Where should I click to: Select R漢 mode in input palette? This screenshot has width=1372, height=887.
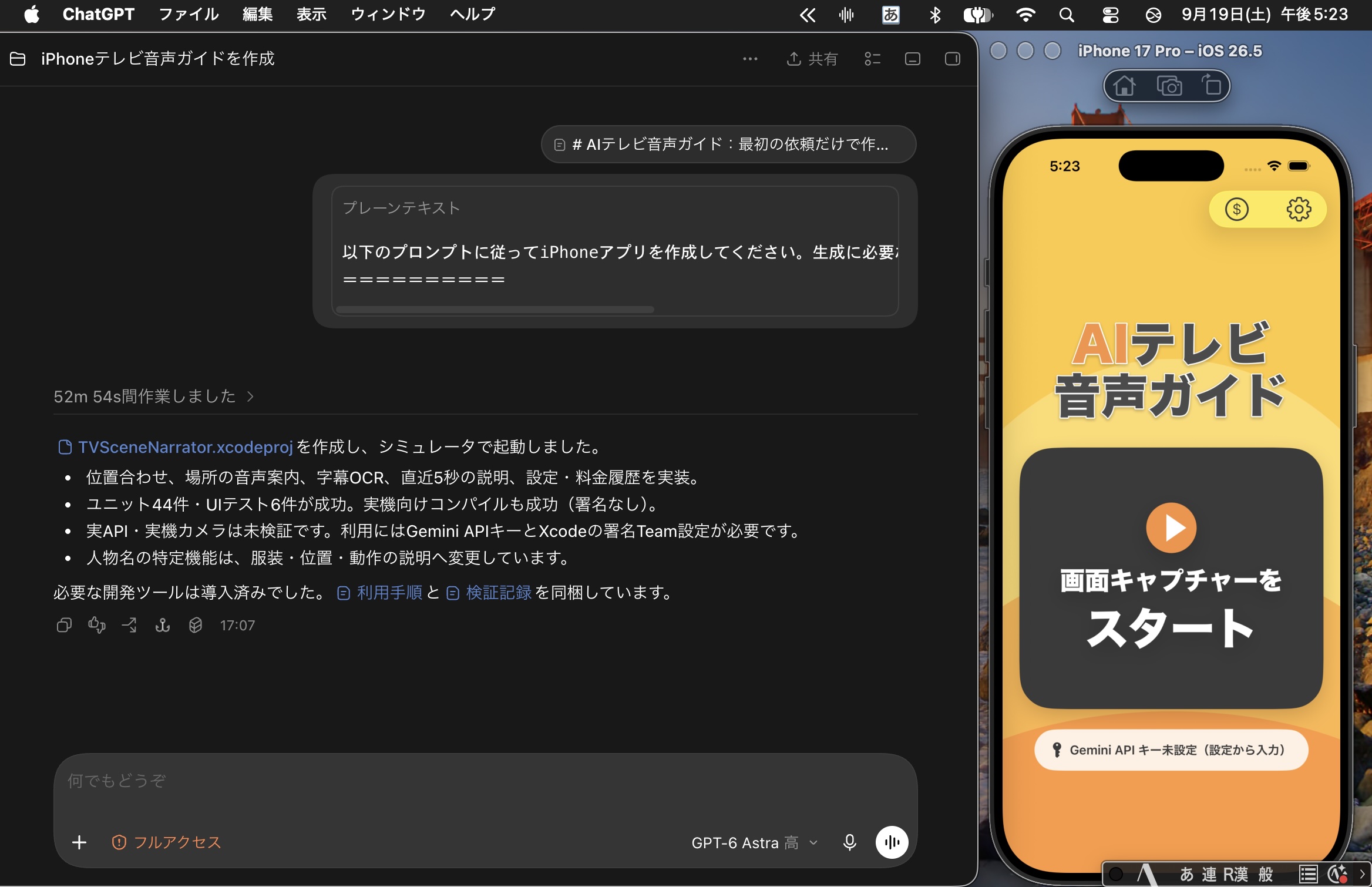coord(1236,874)
